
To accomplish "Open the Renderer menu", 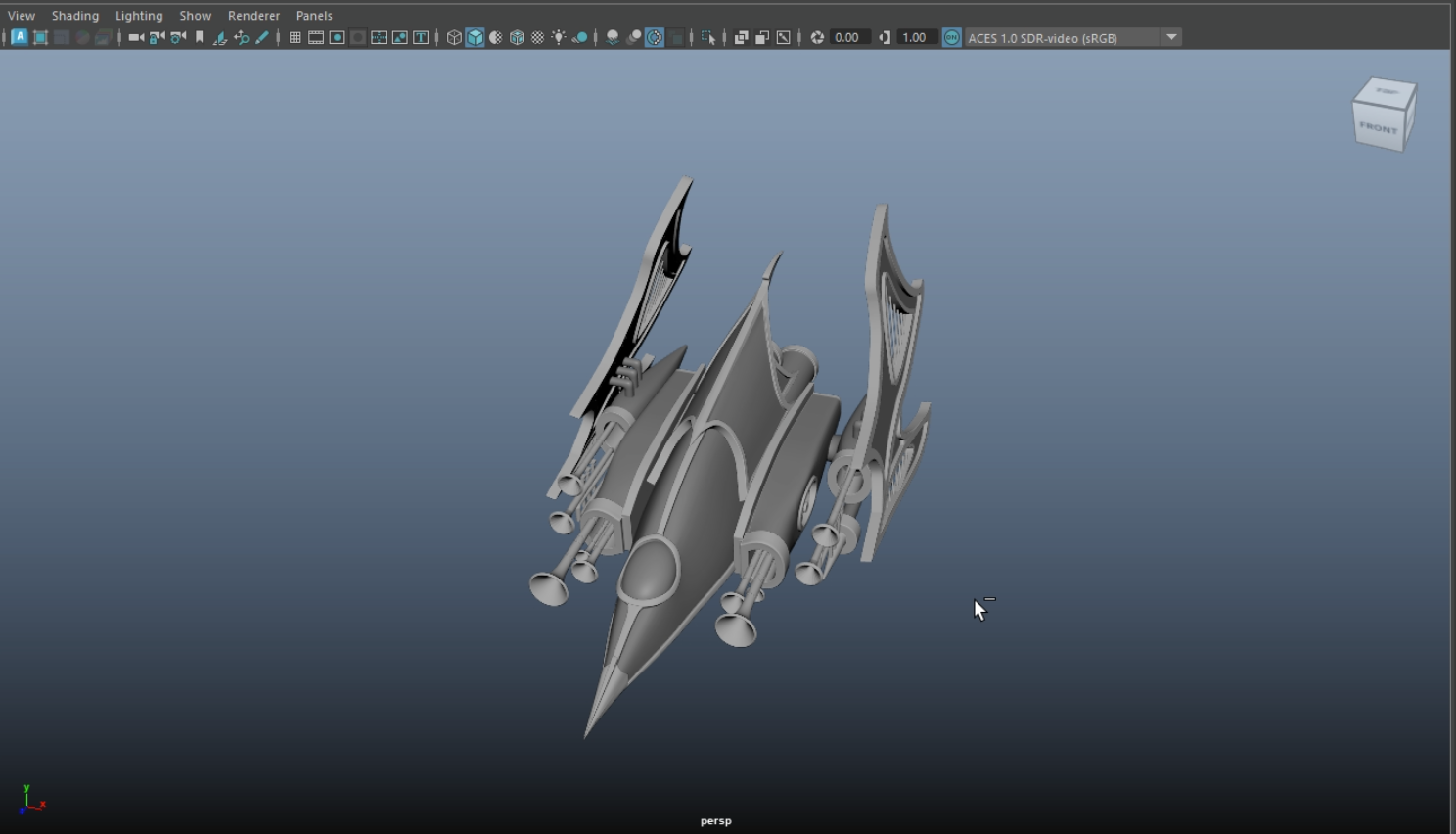I will [x=253, y=15].
